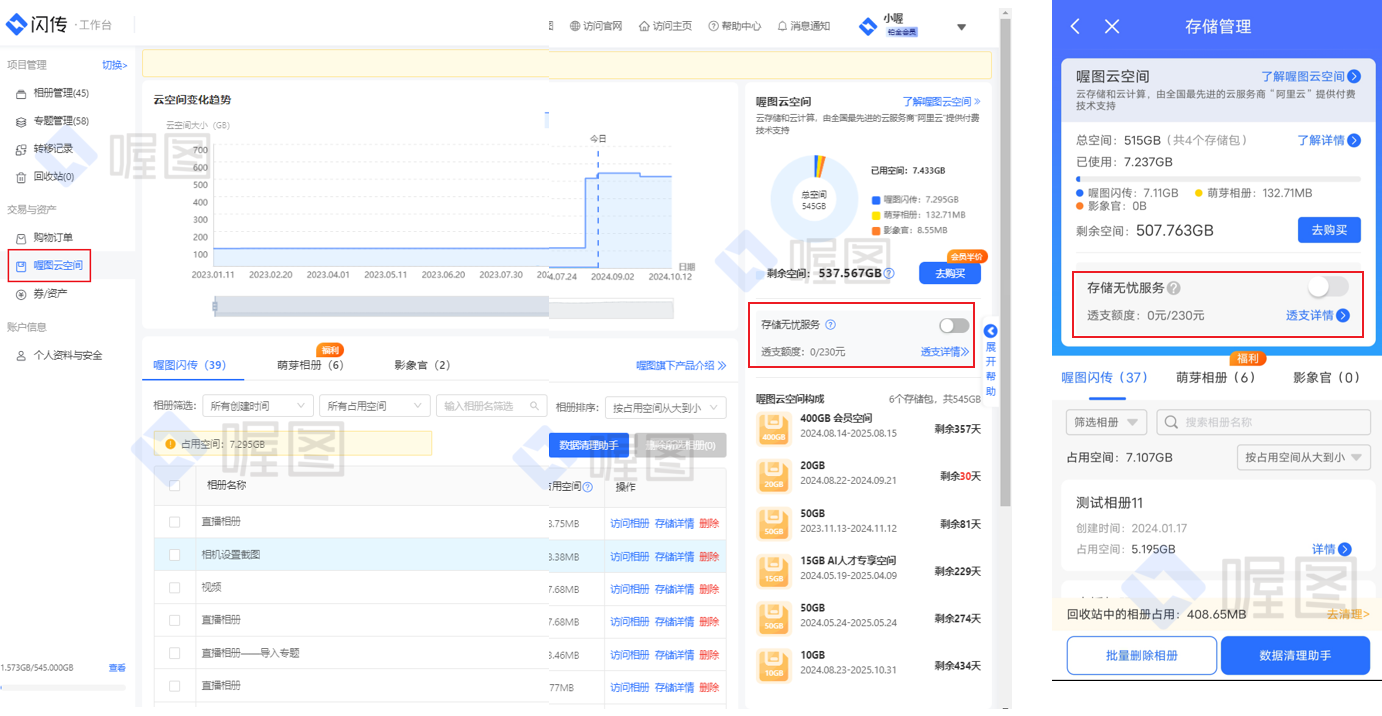Screen dimensions: 1382x716
Task: Click mobile 去购买 button
Action: pos(1329,230)
